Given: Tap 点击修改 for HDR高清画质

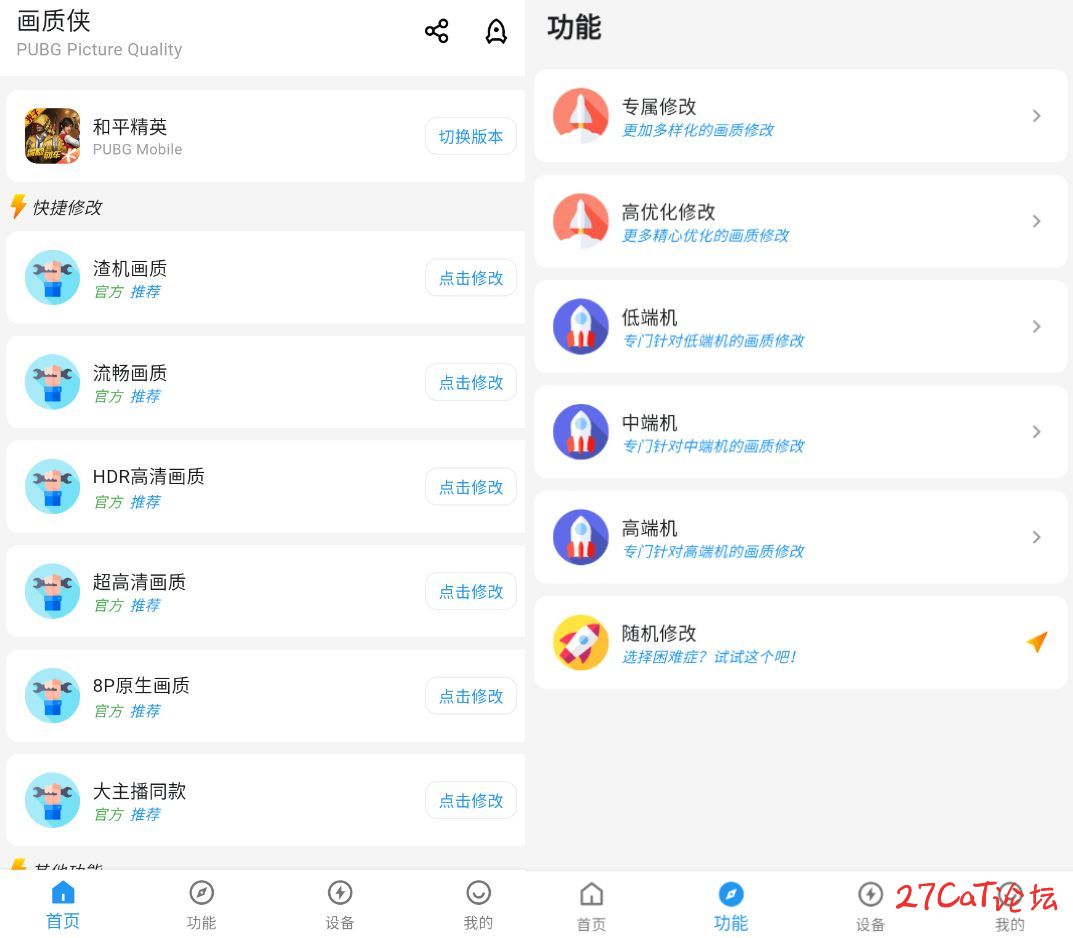Looking at the screenshot, I should click(x=471, y=487).
